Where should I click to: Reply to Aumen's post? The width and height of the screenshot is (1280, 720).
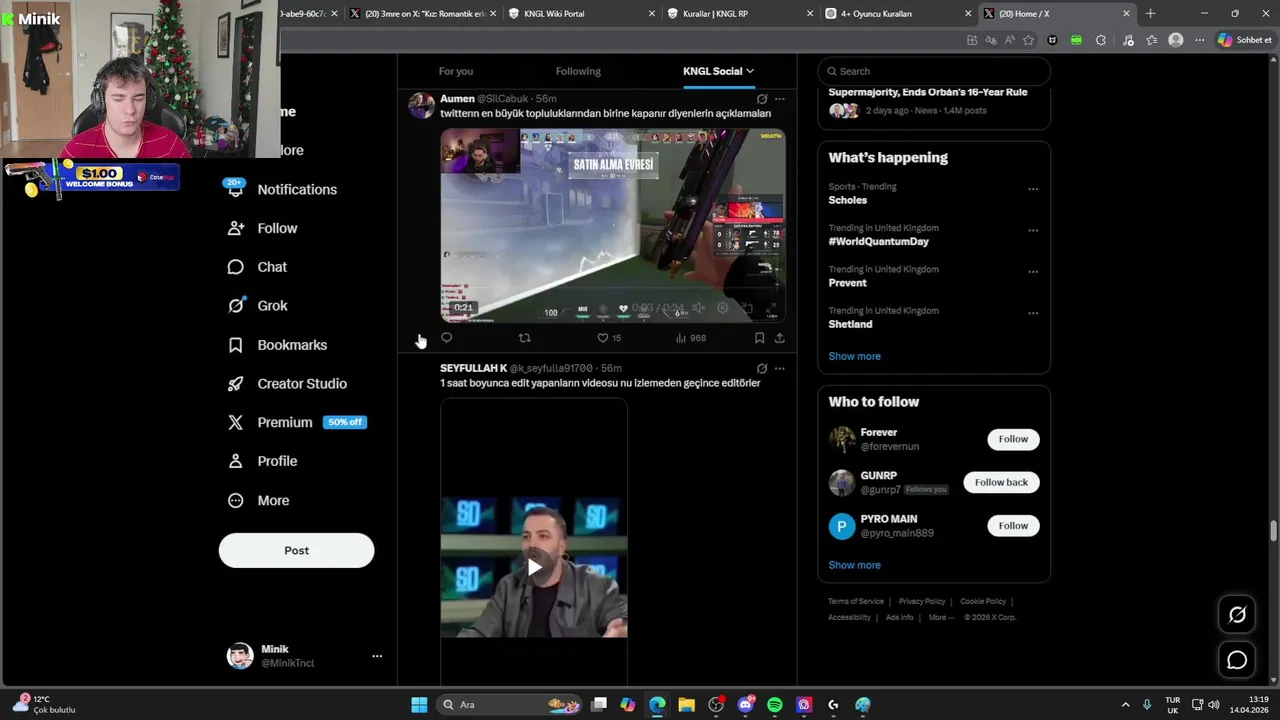coord(447,338)
